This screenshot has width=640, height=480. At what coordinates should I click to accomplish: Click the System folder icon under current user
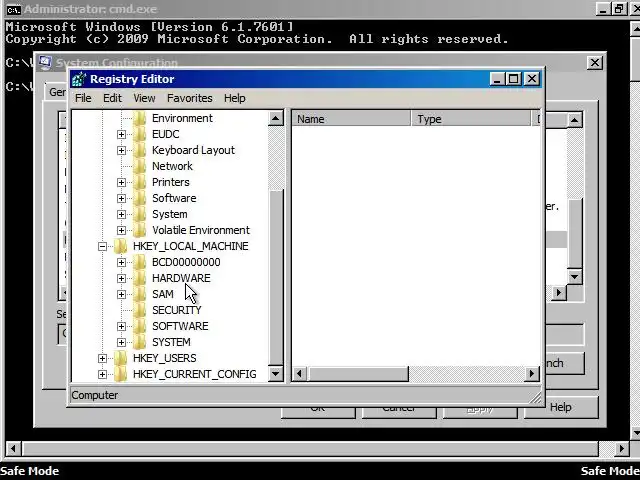[x=140, y=214]
